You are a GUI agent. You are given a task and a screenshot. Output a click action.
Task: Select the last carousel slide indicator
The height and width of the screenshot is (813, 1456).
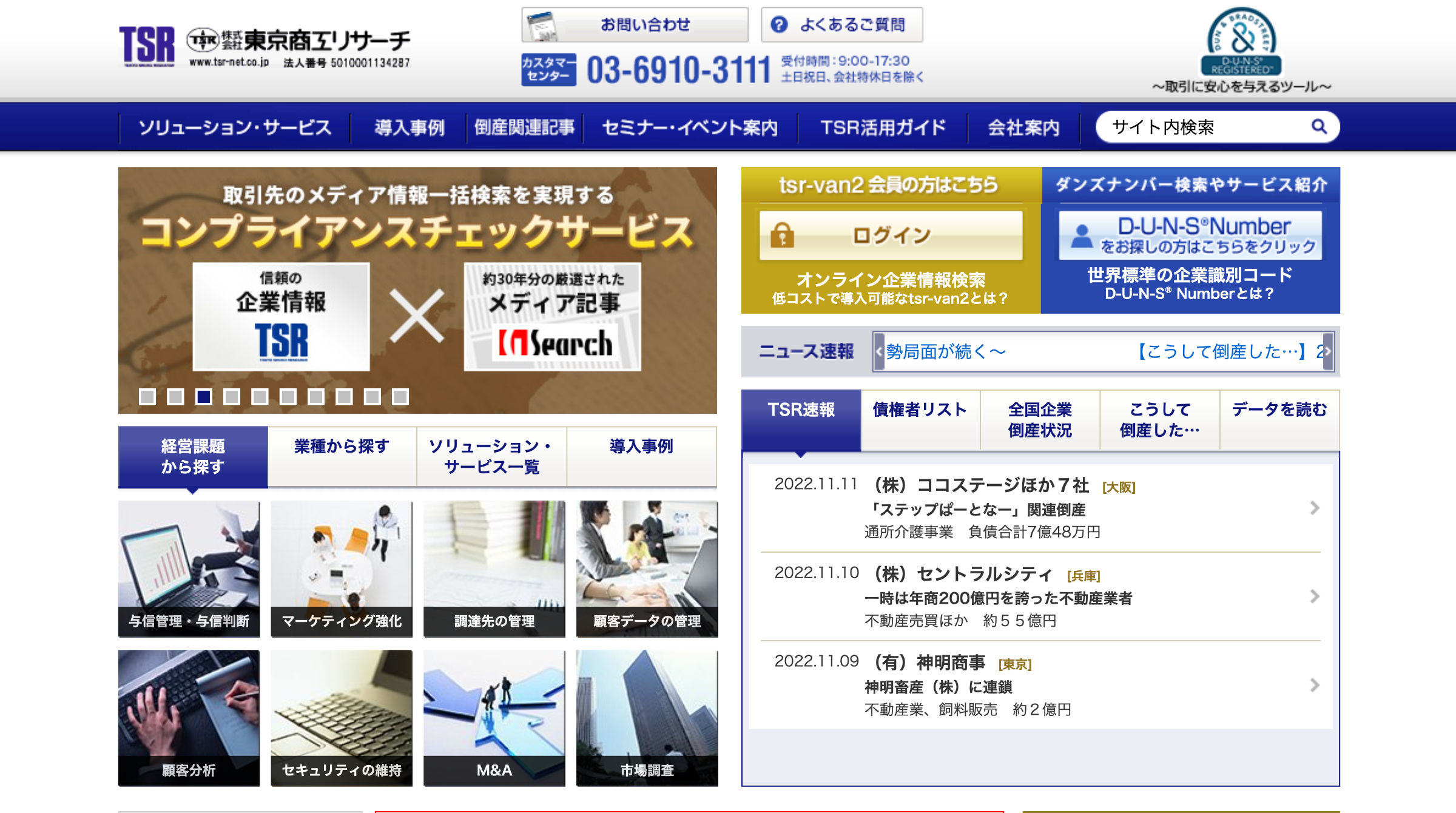tap(400, 397)
